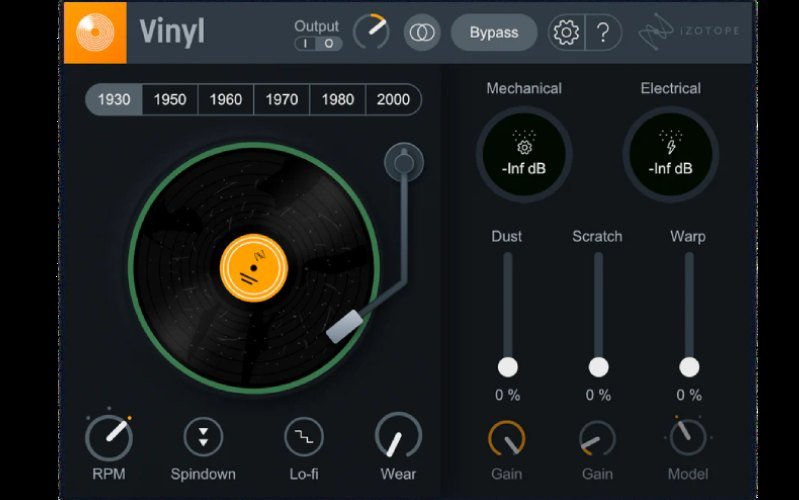Open the settings gear options
This screenshot has height=500, width=799.
[x=566, y=33]
